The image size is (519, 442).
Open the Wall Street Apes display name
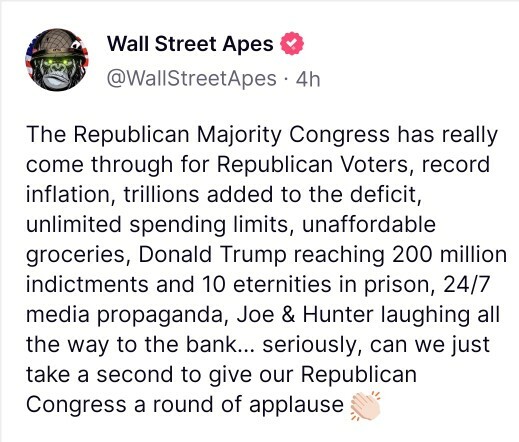click(x=190, y=44)
